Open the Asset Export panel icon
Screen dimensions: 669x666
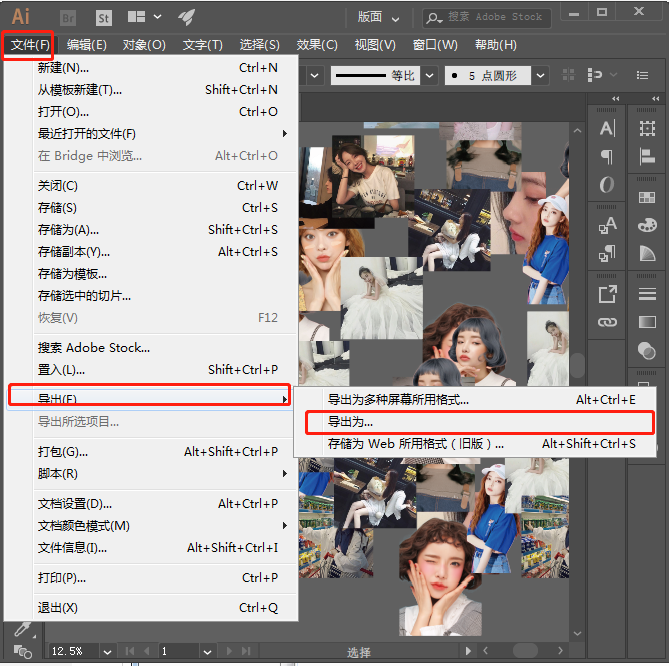(608, 294)
